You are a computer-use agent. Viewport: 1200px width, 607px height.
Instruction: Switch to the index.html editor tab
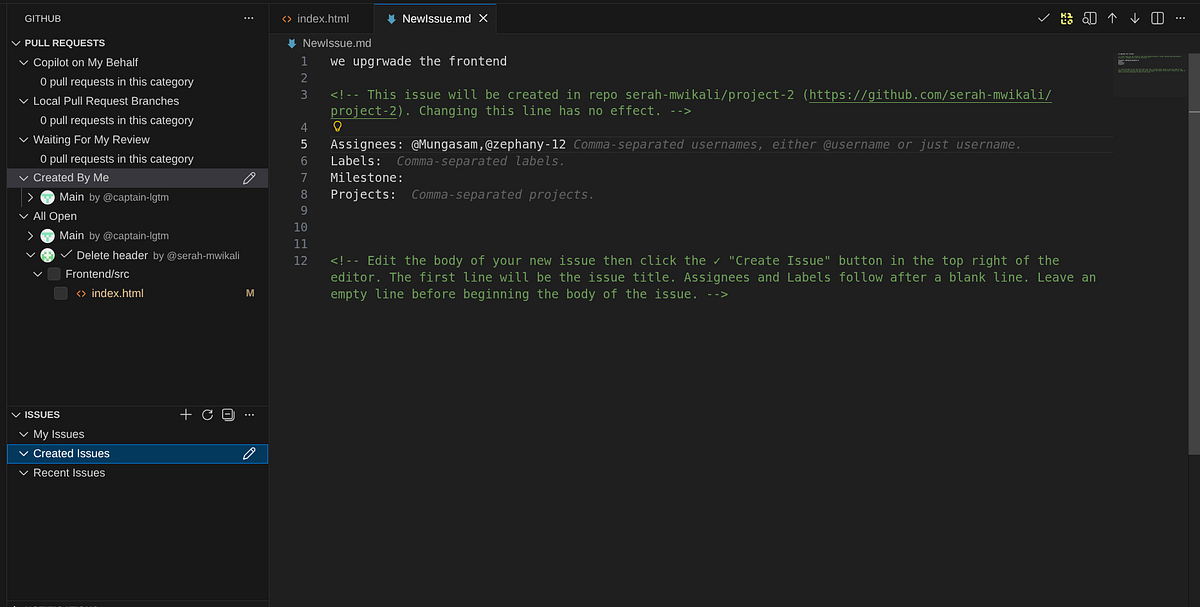[321, 18]
